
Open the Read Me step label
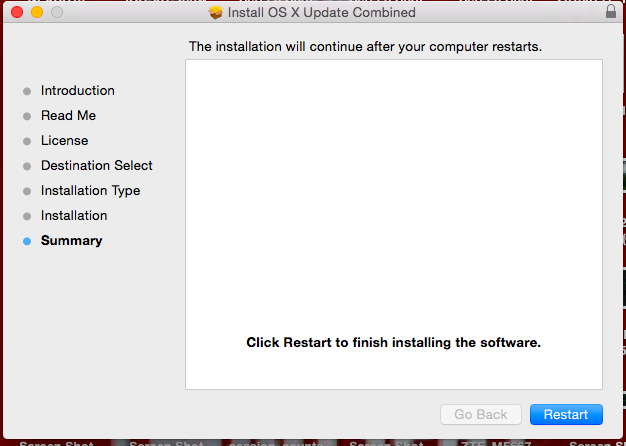(x=68, y=115)
